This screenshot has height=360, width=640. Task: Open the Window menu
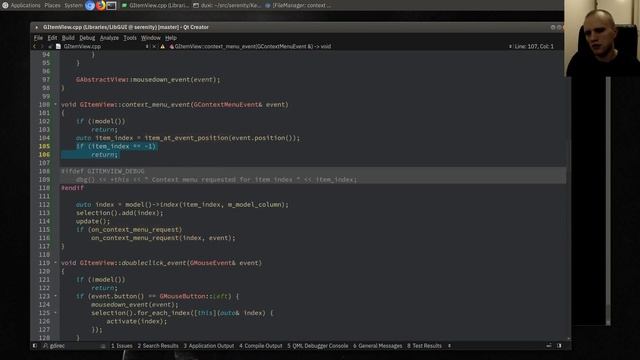151,38
